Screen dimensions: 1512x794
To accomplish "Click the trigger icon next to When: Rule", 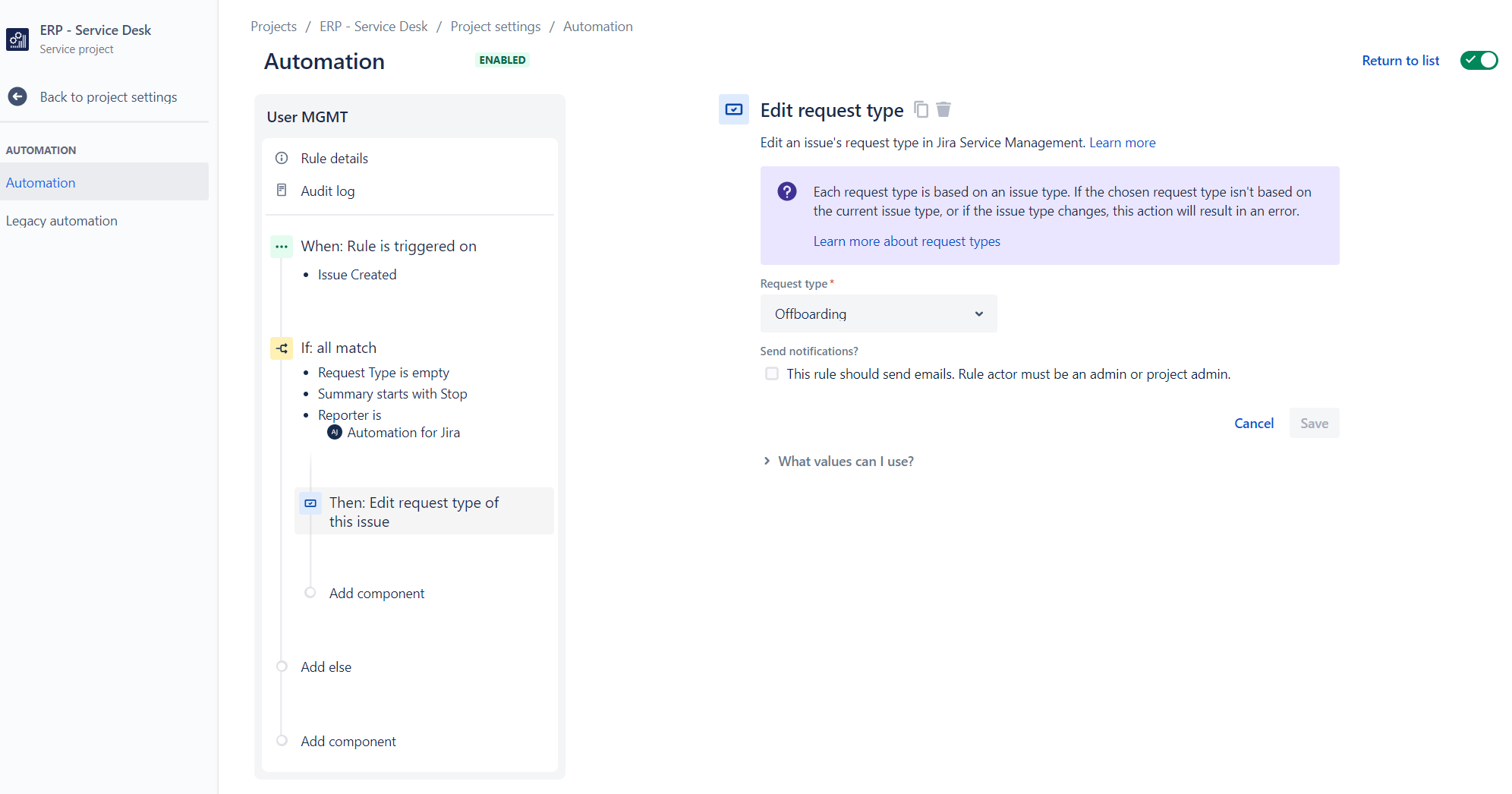I will point(282,247).
